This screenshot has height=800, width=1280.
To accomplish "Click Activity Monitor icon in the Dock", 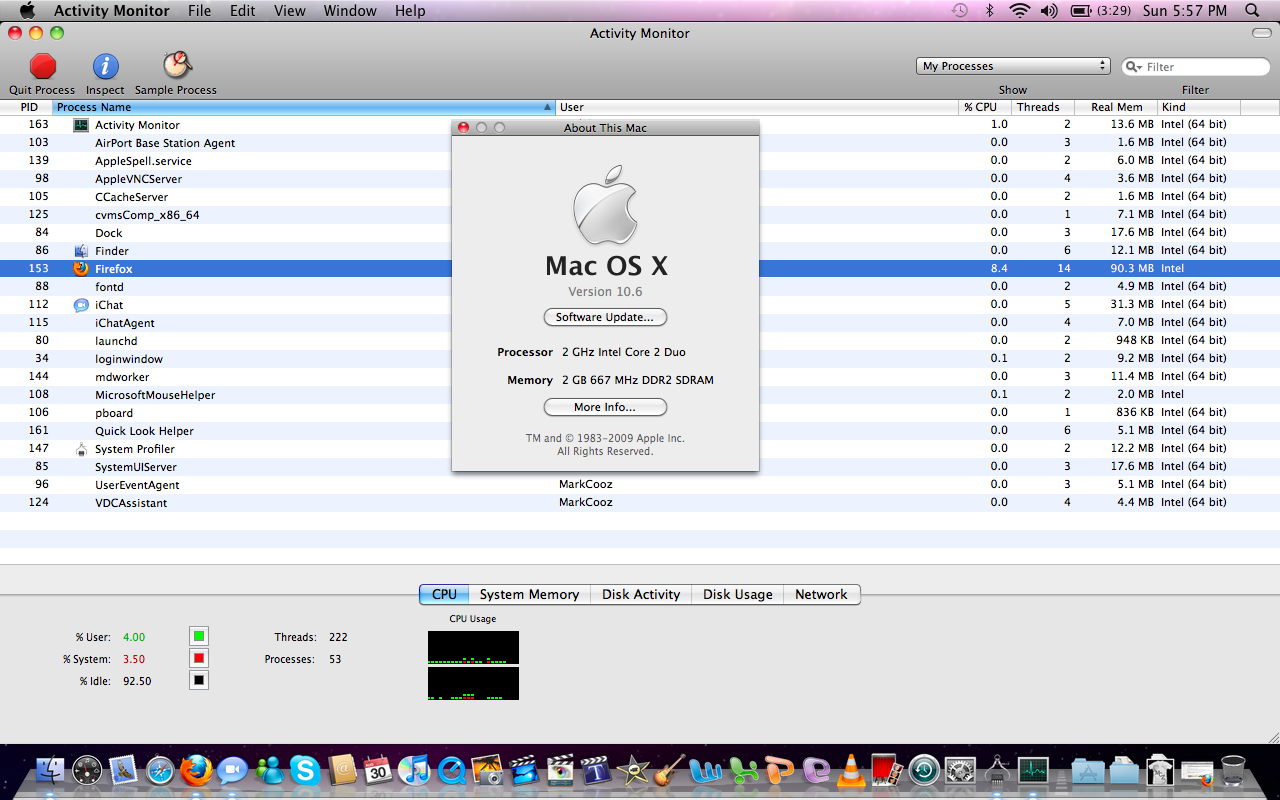I will (x=1033, y=770).
